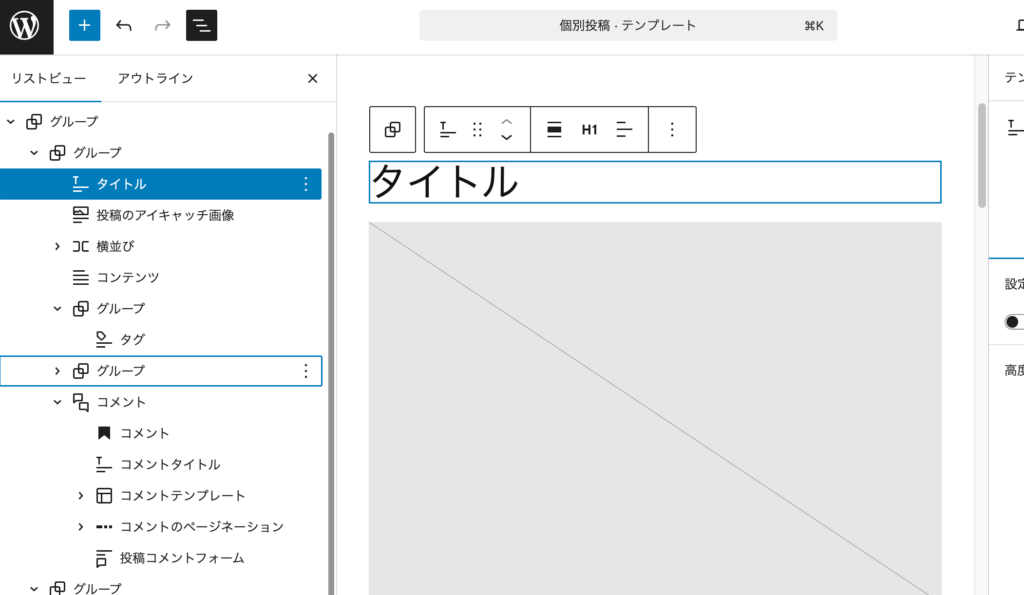
Task: Expand the 横並び block in list view
Action: tap(57, 246)
